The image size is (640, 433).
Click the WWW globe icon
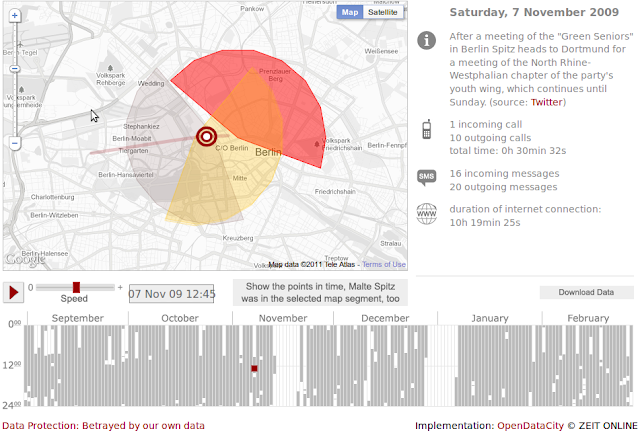(x=427, y=214)
